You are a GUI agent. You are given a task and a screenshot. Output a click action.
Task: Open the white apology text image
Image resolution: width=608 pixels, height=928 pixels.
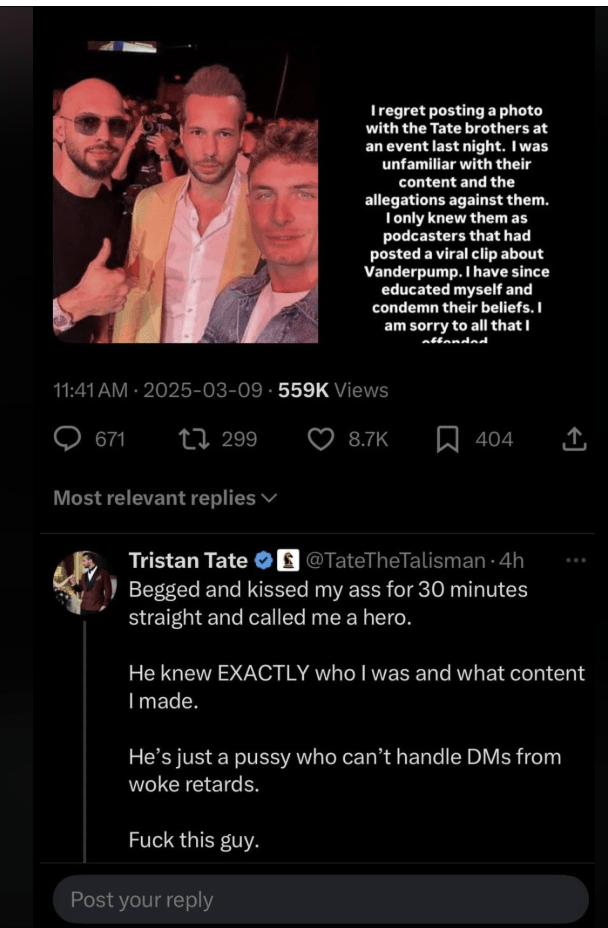click(455, 222)
